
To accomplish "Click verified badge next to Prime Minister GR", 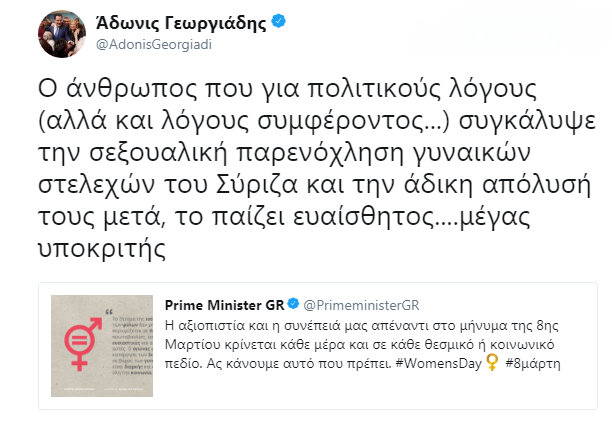I will 294,303.
